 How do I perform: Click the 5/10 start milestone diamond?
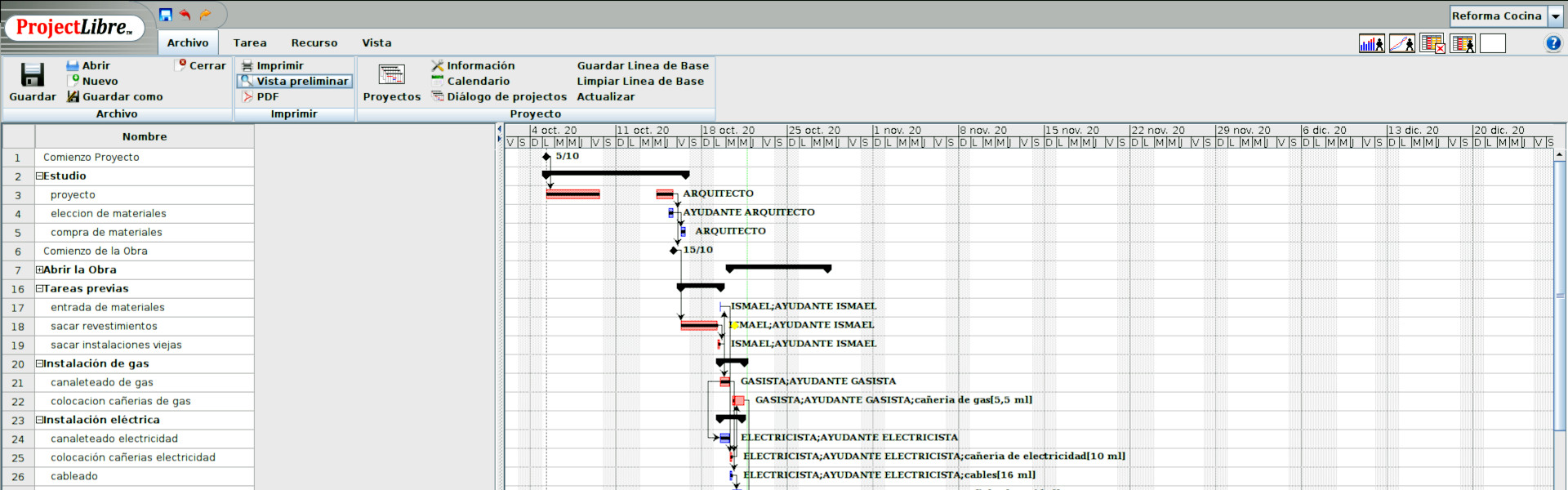coord(546,156)
